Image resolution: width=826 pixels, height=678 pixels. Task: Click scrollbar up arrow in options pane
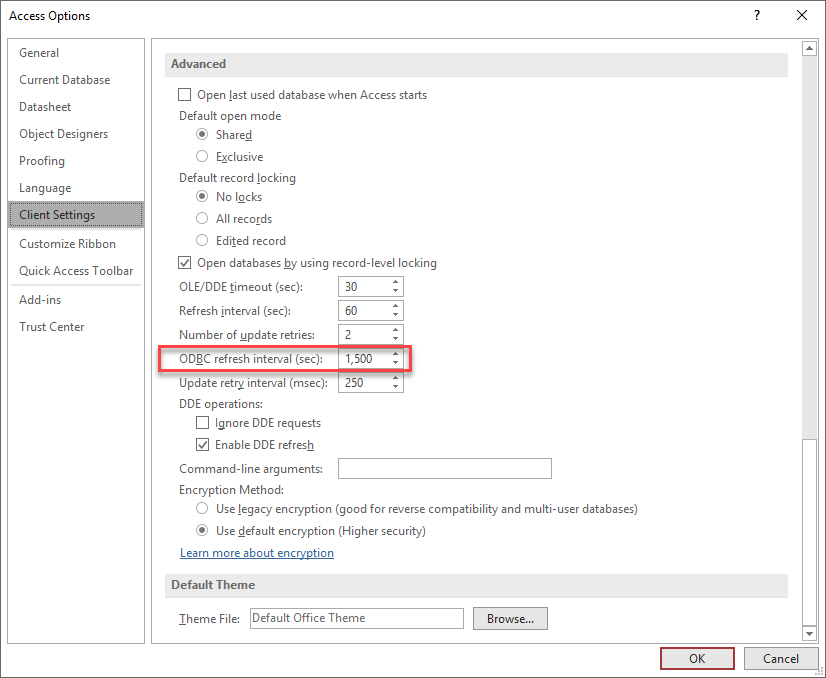tap(809, 49)
